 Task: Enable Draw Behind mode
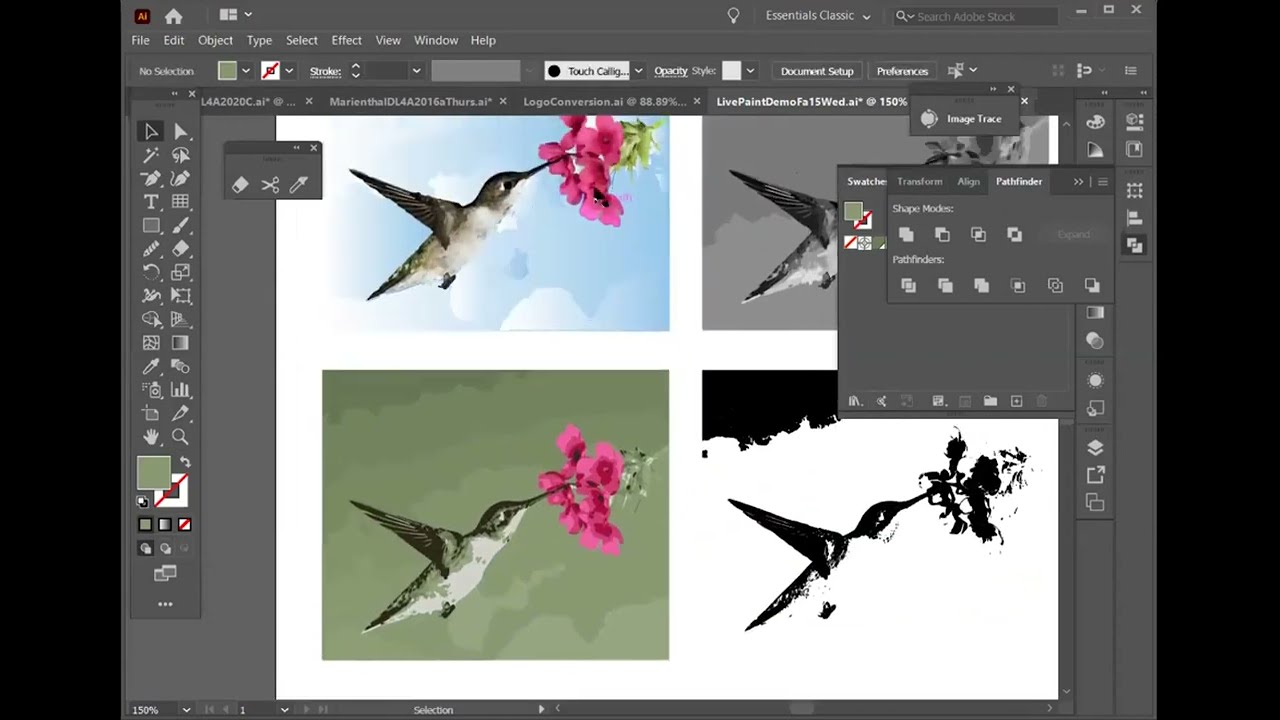coord(165,548)
